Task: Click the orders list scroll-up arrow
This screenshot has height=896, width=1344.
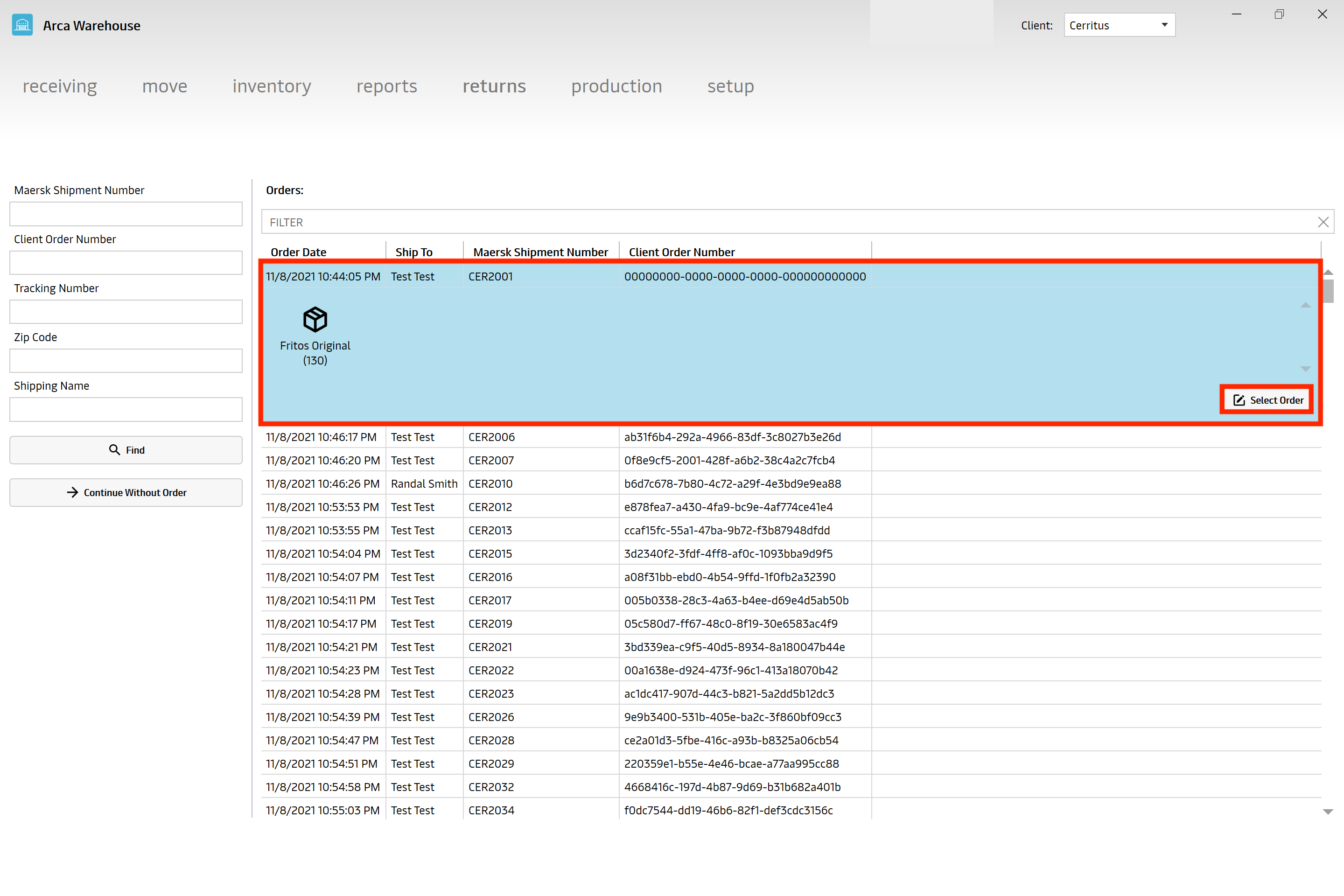Action: tap(1328, 273)
